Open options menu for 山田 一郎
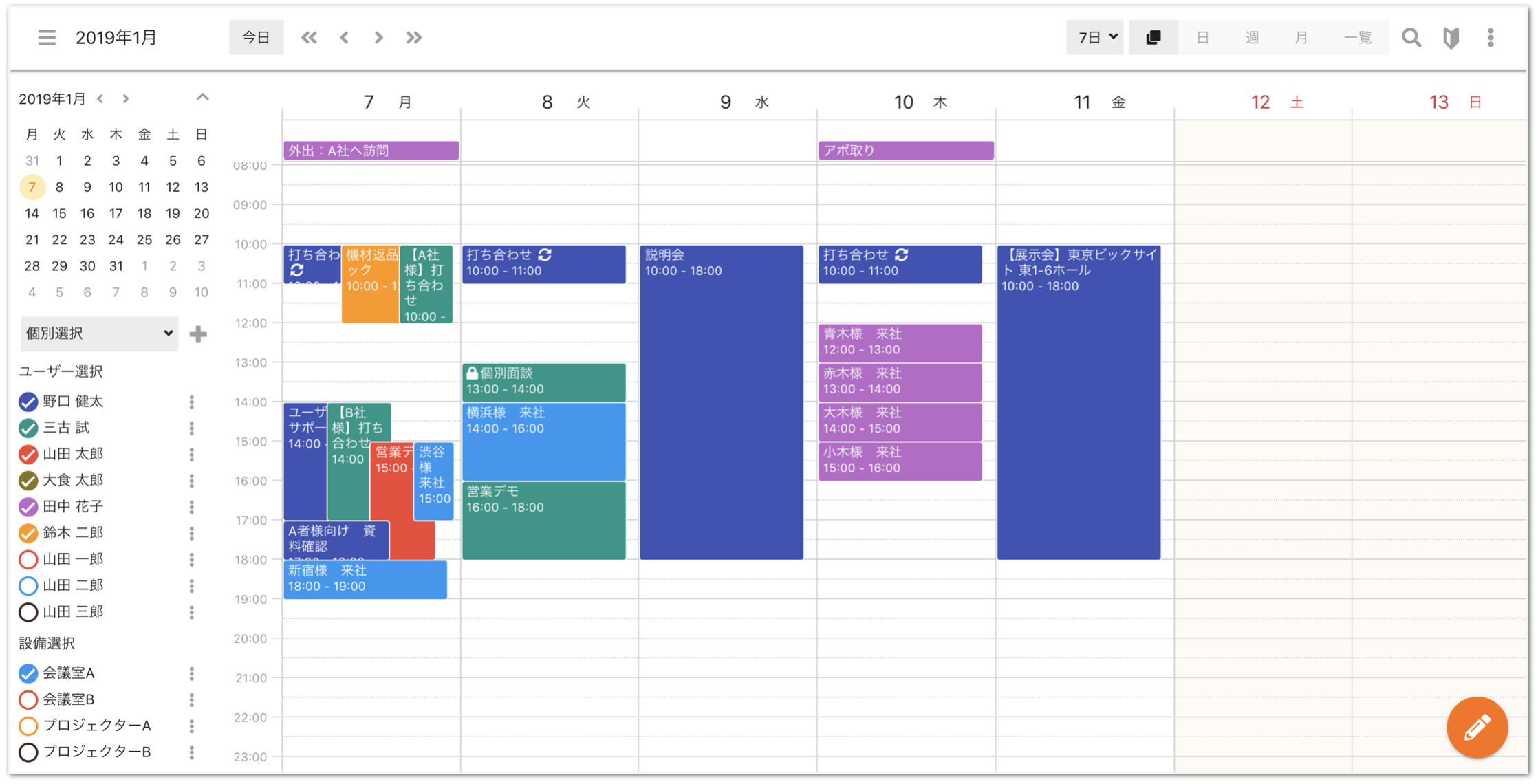 coord(192,559)
